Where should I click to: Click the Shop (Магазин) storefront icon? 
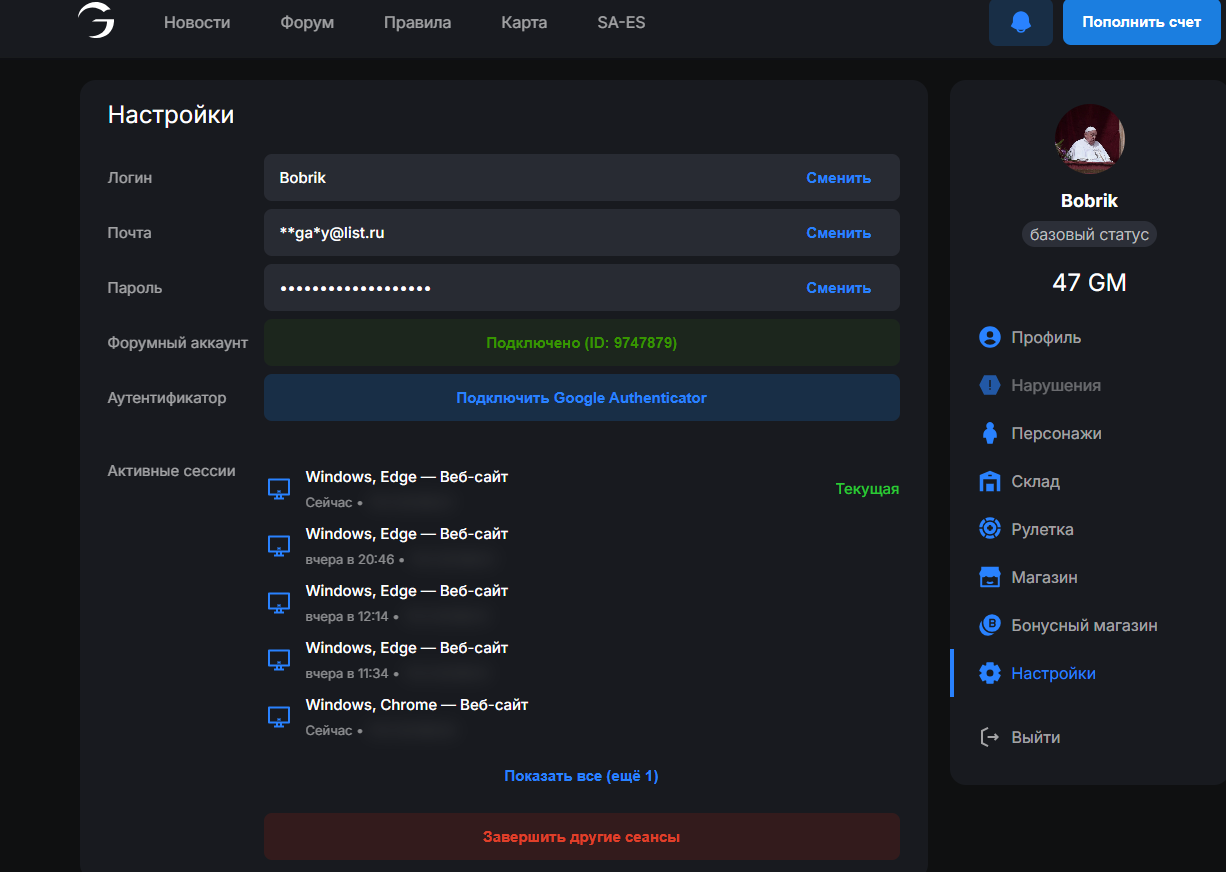(989, 577)
